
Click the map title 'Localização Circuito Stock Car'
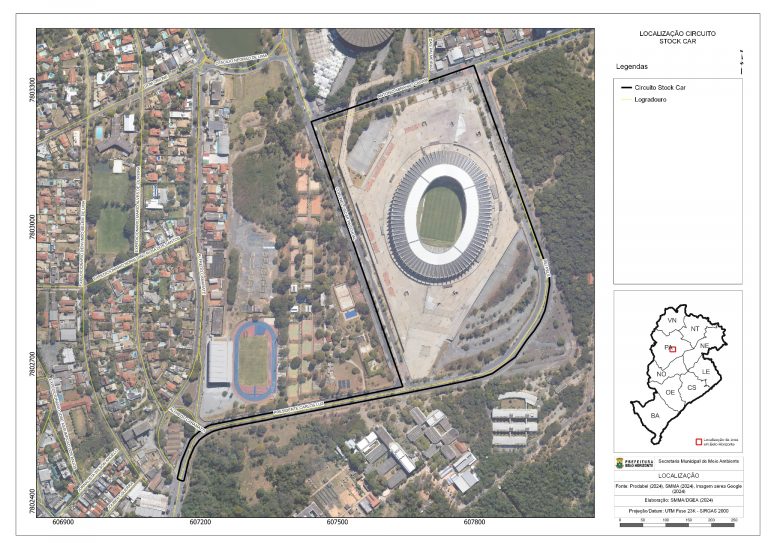coord(677,39)
